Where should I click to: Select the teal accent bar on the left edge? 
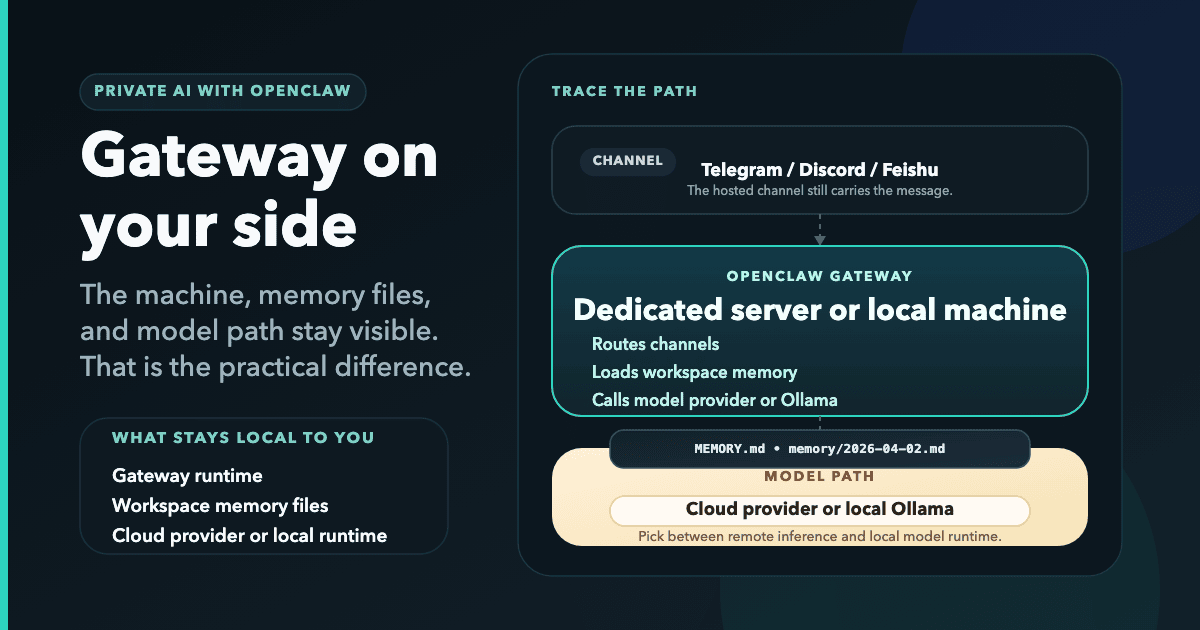pos(4,315)
